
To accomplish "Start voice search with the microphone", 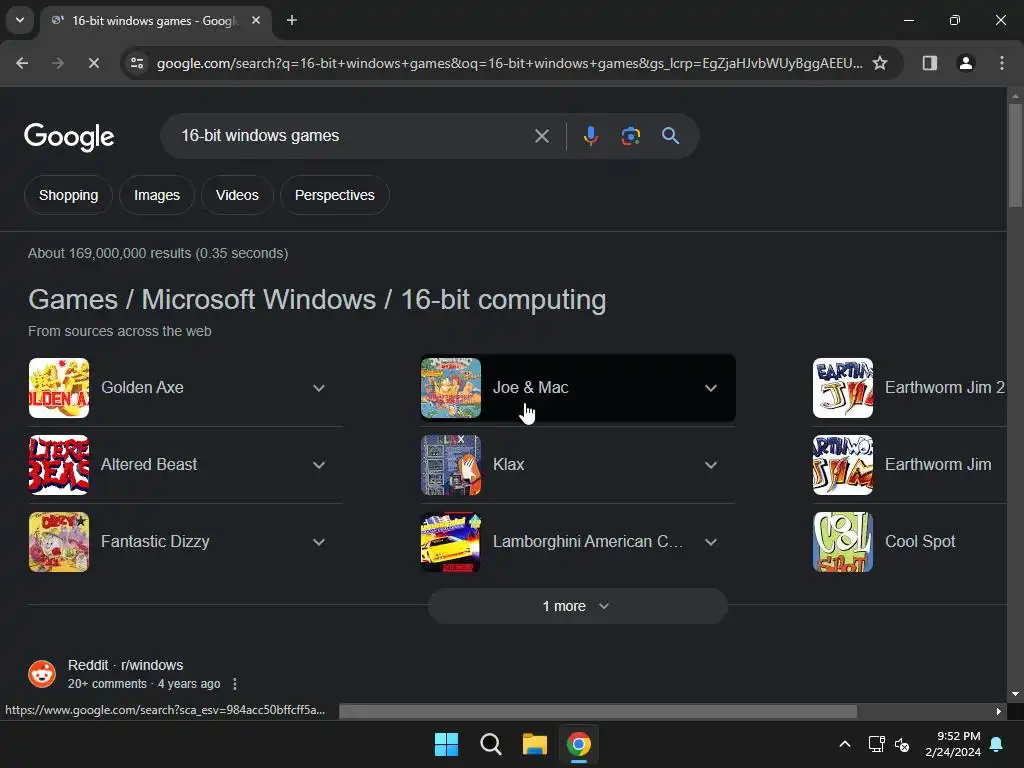I will click(x=590, y=136).
